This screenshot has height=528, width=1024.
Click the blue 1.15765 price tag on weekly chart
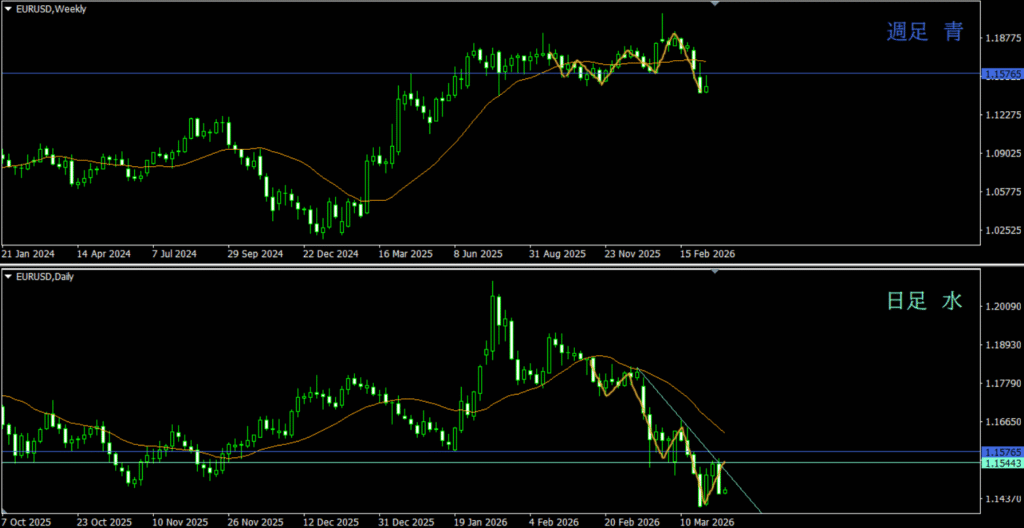pyautogui.click(x=1001, y=74)
